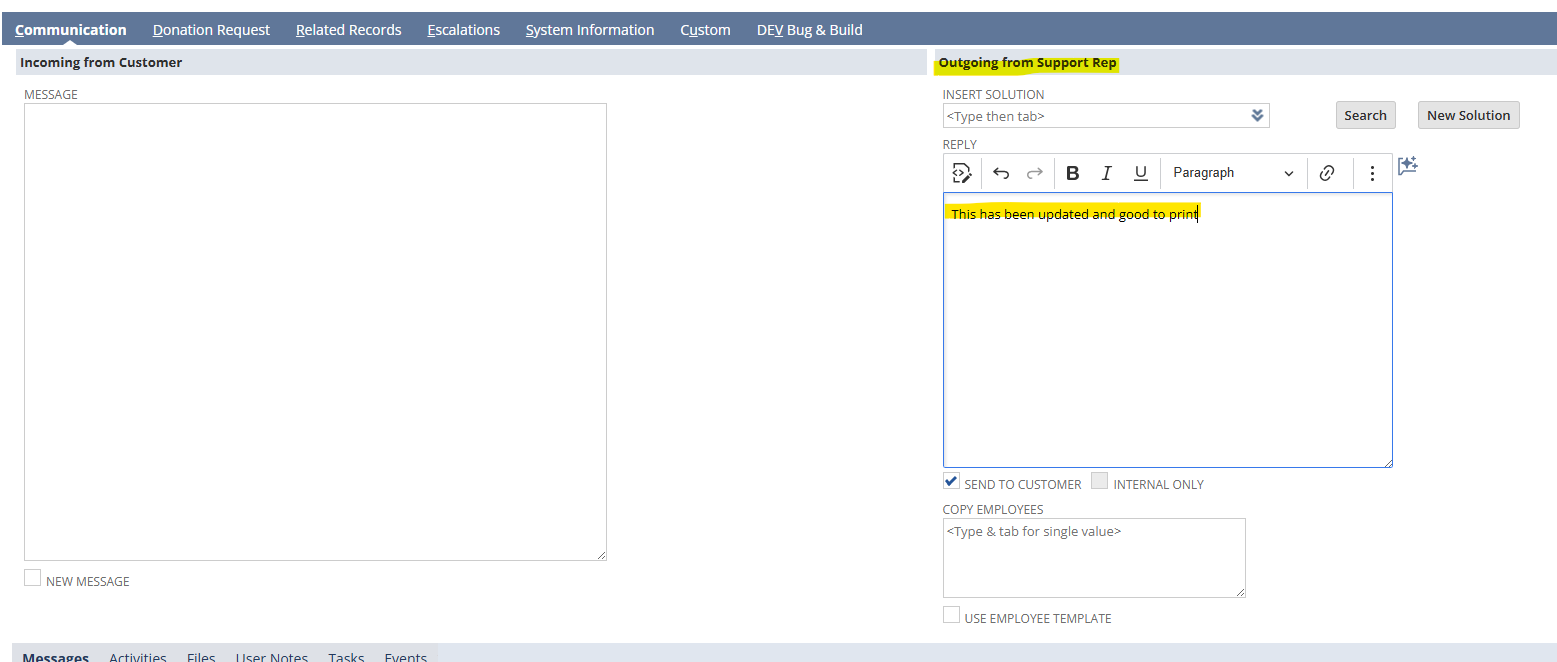Switch to User Notes subtab
The image size is (1557, 662).
[272, 656]
